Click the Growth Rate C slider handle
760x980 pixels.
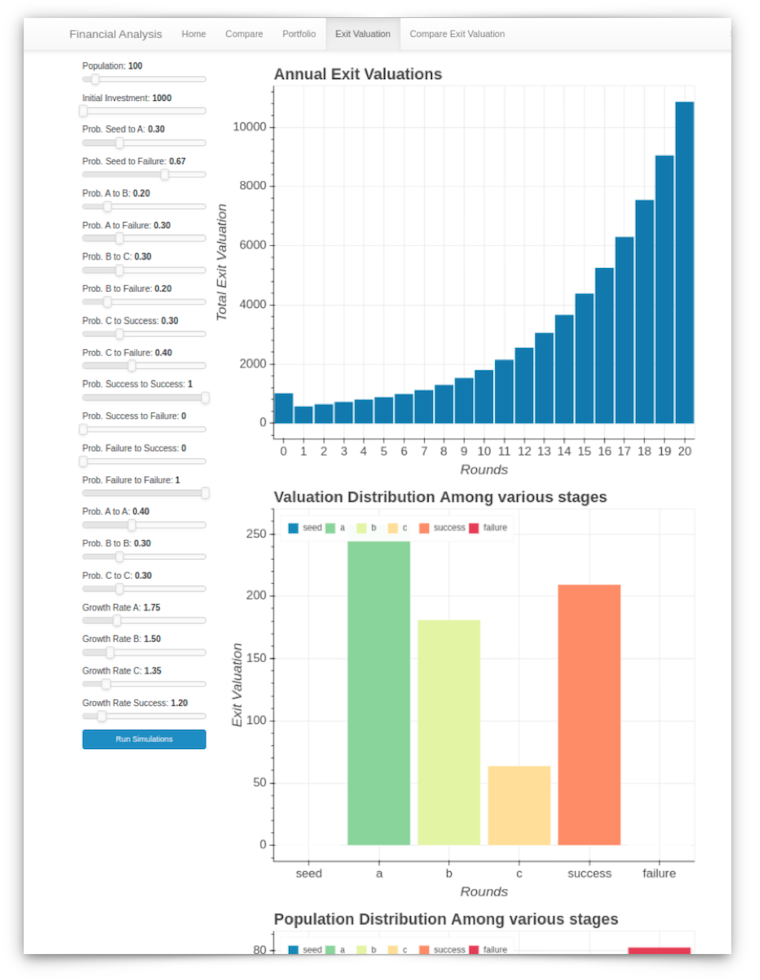pyautogui.click(x=106, y=684)
